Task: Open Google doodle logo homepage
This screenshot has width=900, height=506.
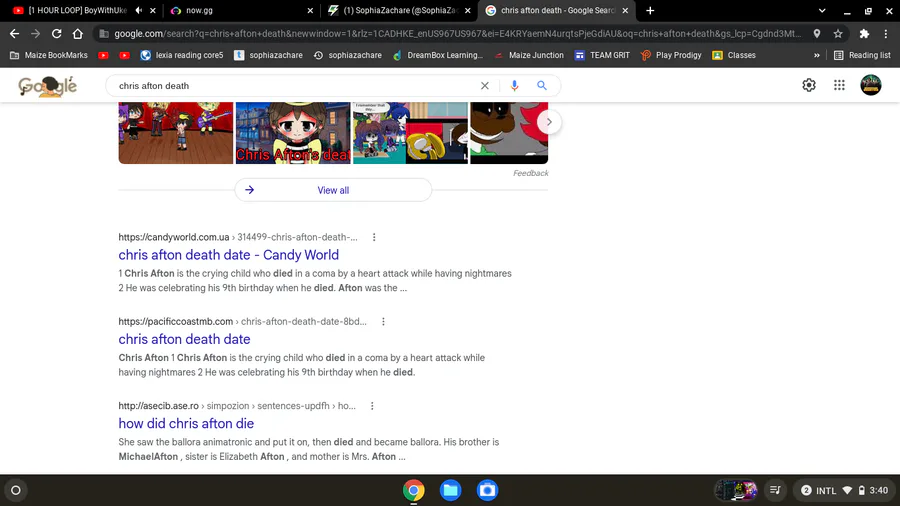Action: (48, 86)
